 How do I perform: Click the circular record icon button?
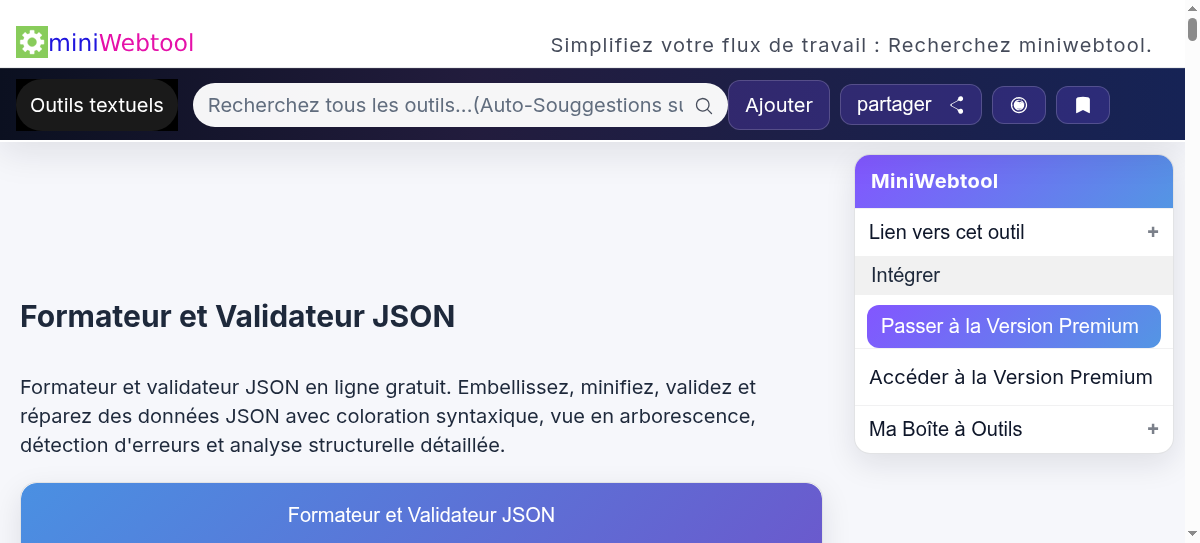click(x=1019, y=105)
